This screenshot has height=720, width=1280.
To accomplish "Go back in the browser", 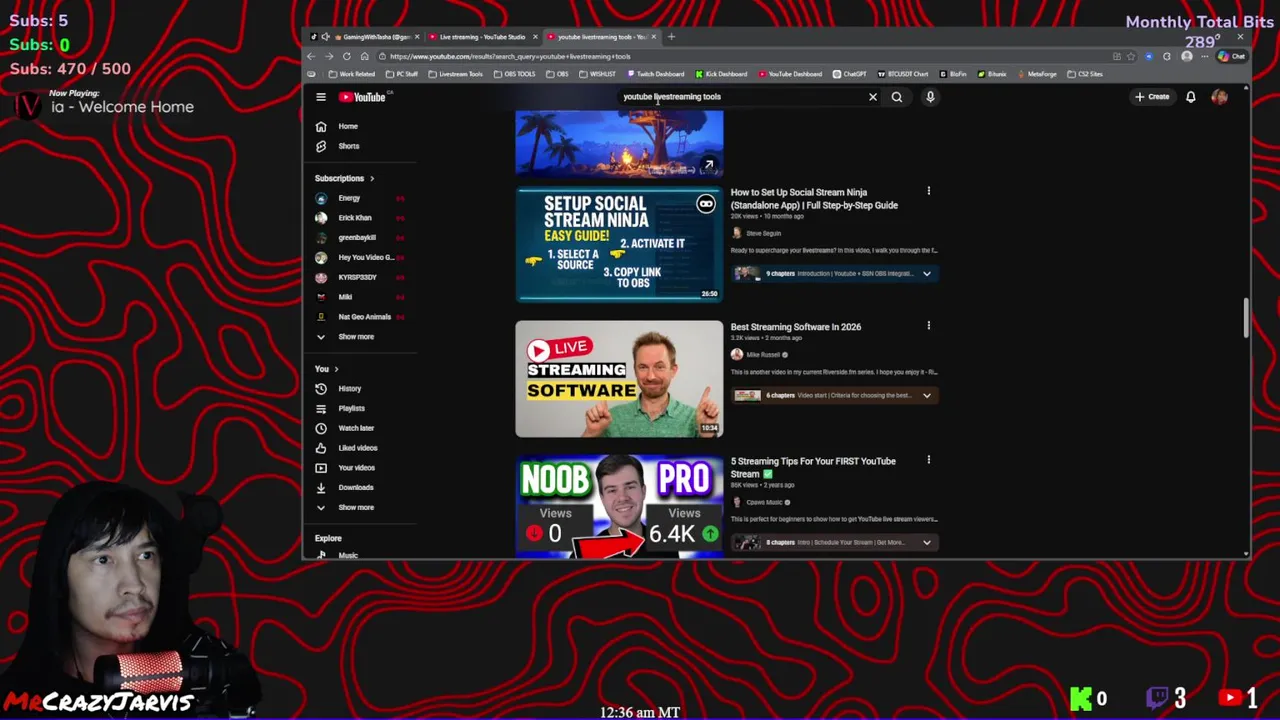I will coord(311,56).
